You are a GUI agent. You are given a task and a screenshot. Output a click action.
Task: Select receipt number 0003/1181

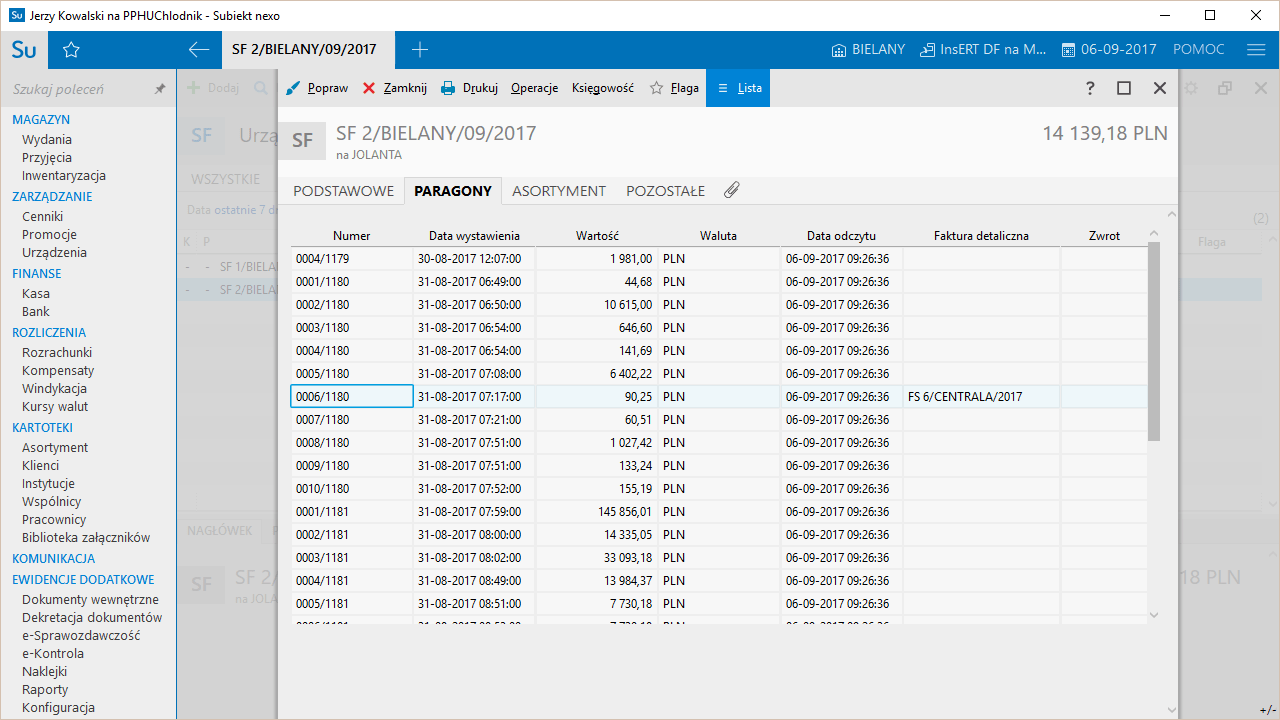pos(352,558)
